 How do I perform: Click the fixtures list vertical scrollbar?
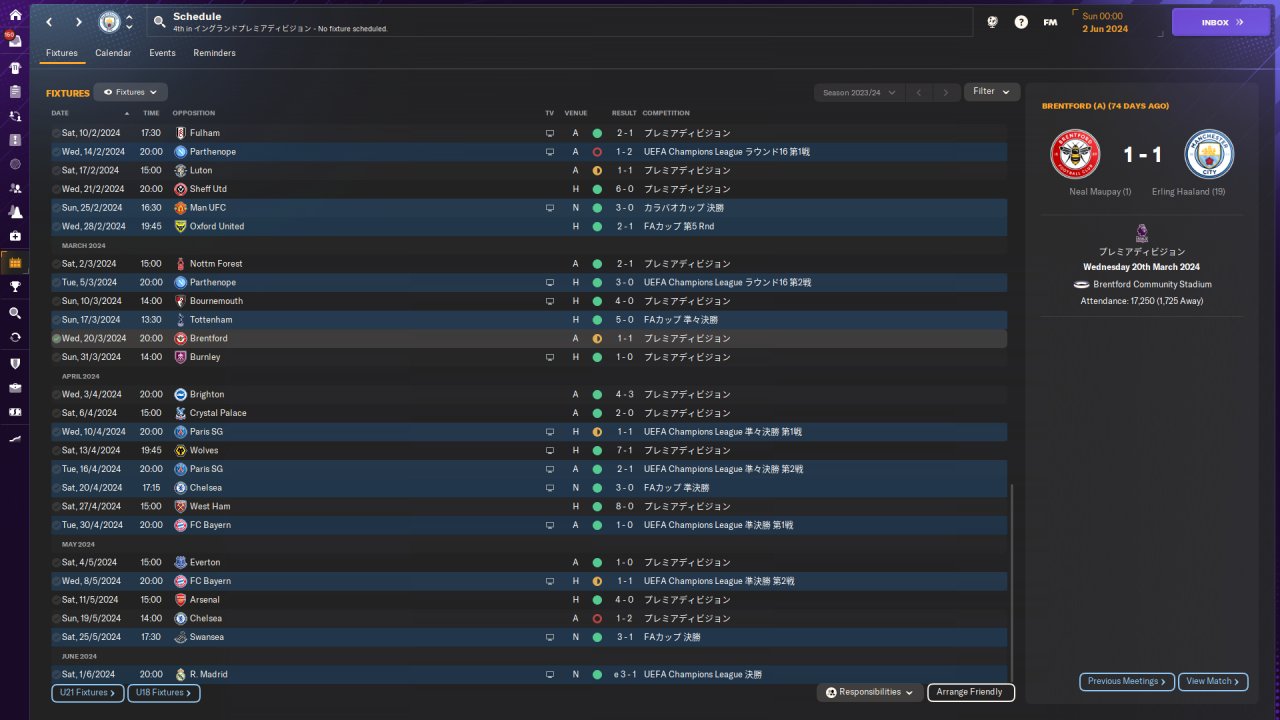pyautogui.click(x=1012, y=583)
